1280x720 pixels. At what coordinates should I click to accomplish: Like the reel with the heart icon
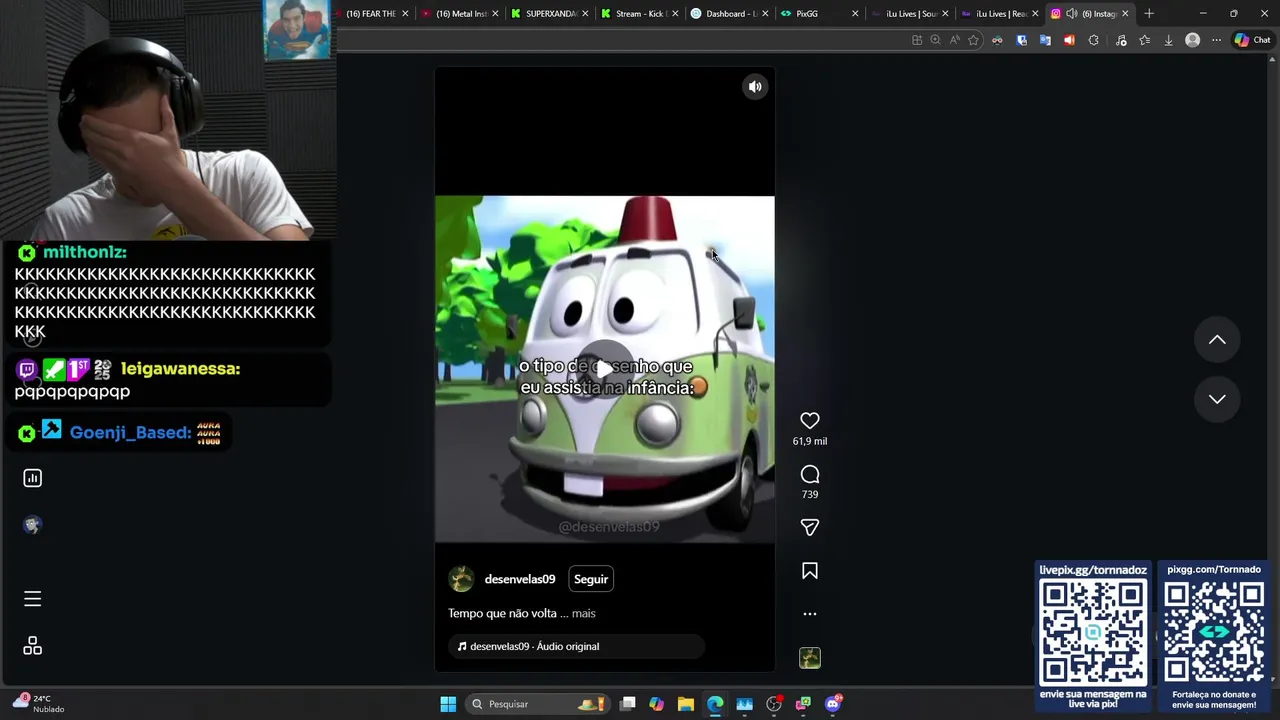coord(810,421)
